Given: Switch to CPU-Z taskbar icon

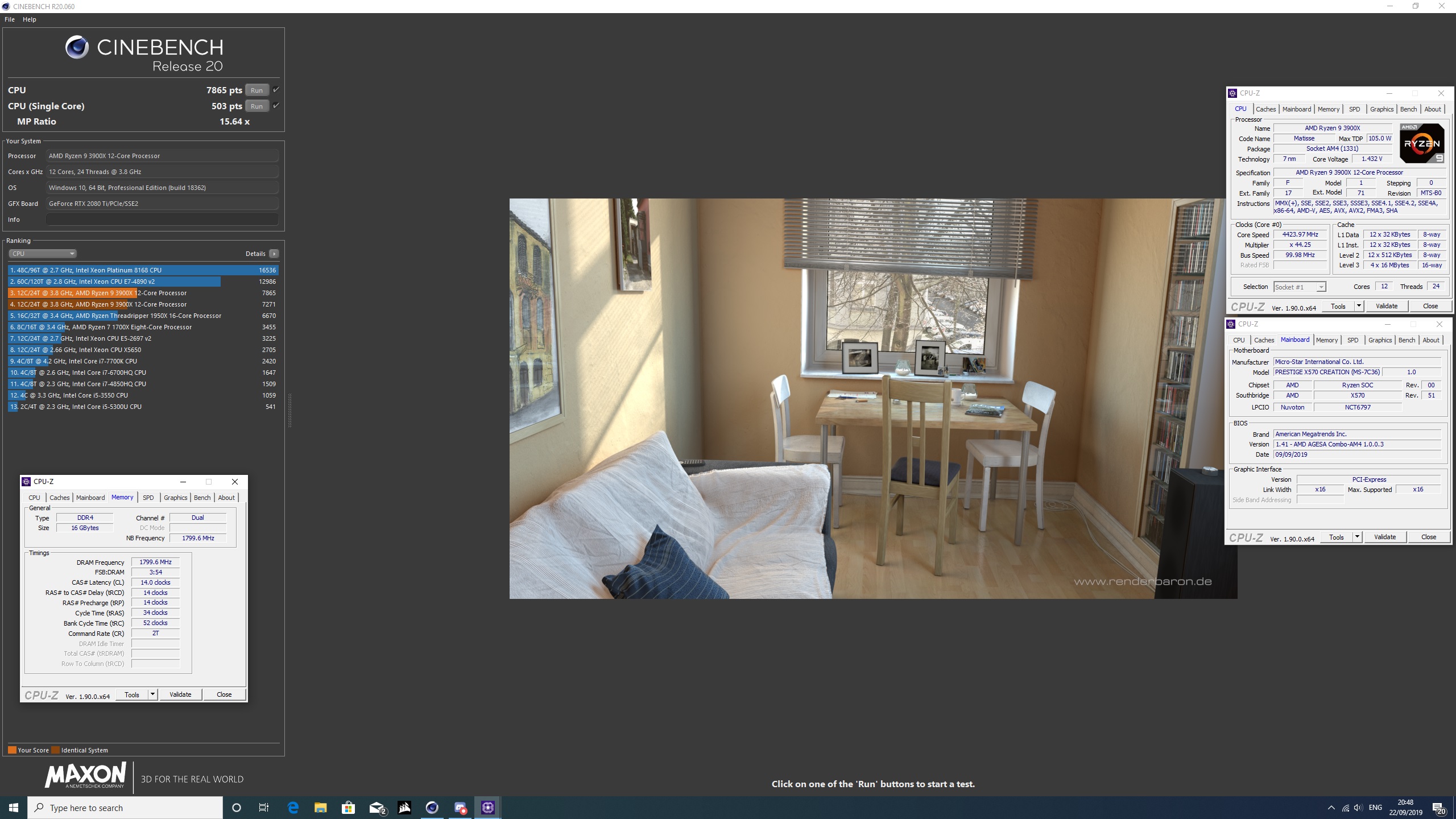Looking at the screenshot, I should [x=488, y=808].
